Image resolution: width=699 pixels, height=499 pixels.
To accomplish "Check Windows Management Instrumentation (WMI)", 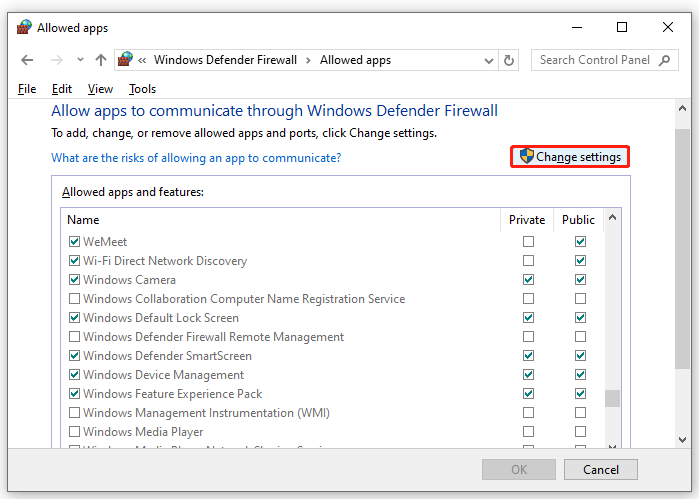I will (x=74, y=412).
